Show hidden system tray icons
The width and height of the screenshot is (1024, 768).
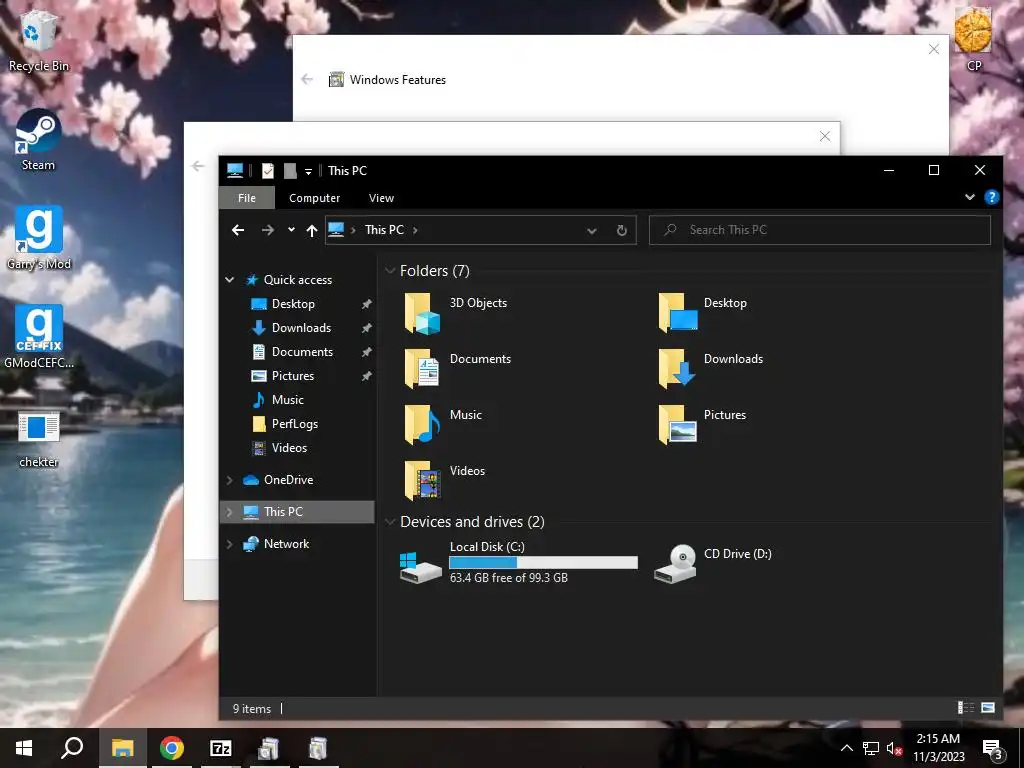click(846, 748)
